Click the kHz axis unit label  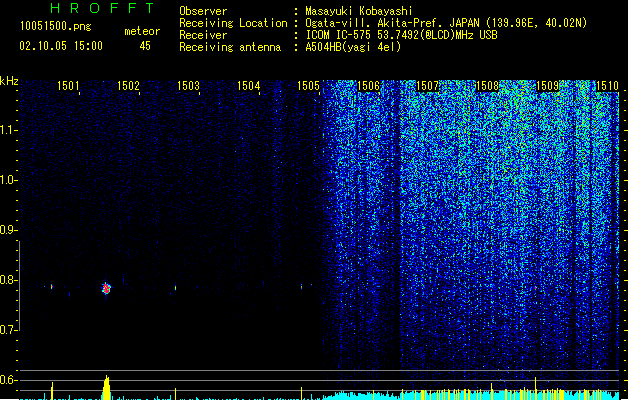(x=9, y=81)
